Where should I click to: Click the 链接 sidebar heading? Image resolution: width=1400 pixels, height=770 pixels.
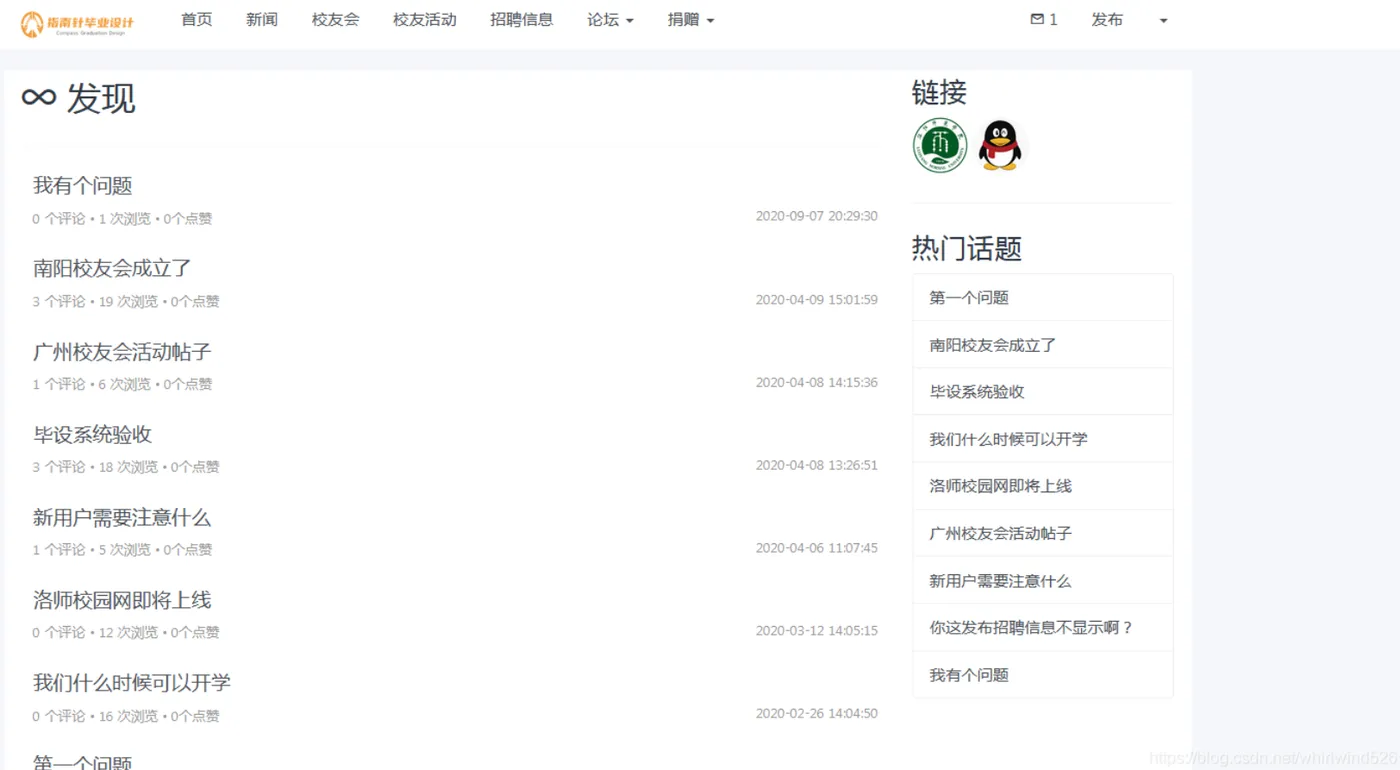tap(939, 93)
